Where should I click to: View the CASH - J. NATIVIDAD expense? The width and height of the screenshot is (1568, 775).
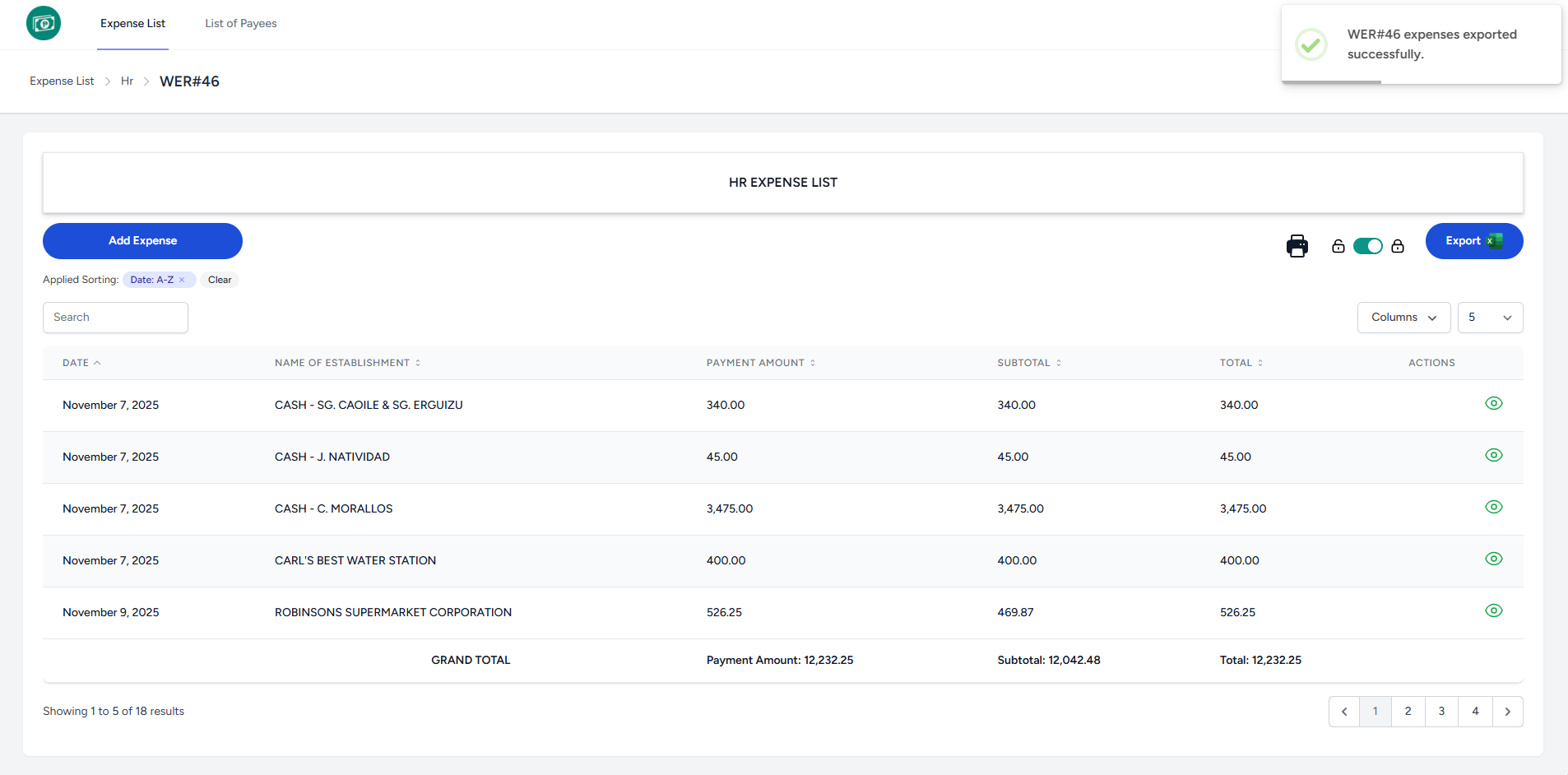tap(1494, 455)
